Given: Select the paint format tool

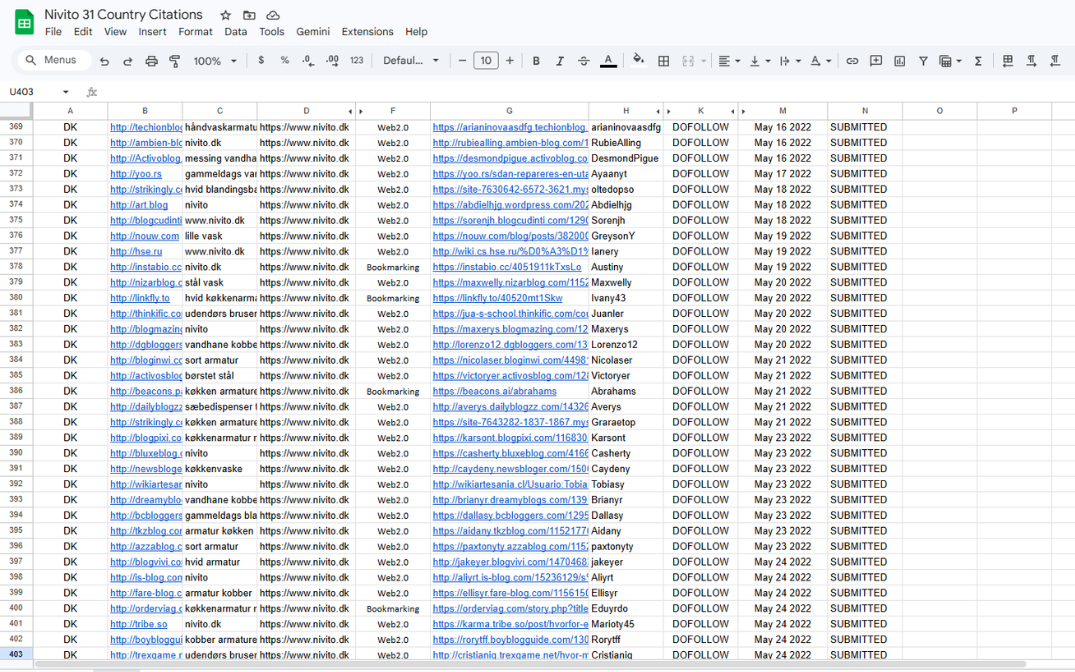Looking at the screenshot, I should (175, 61).
